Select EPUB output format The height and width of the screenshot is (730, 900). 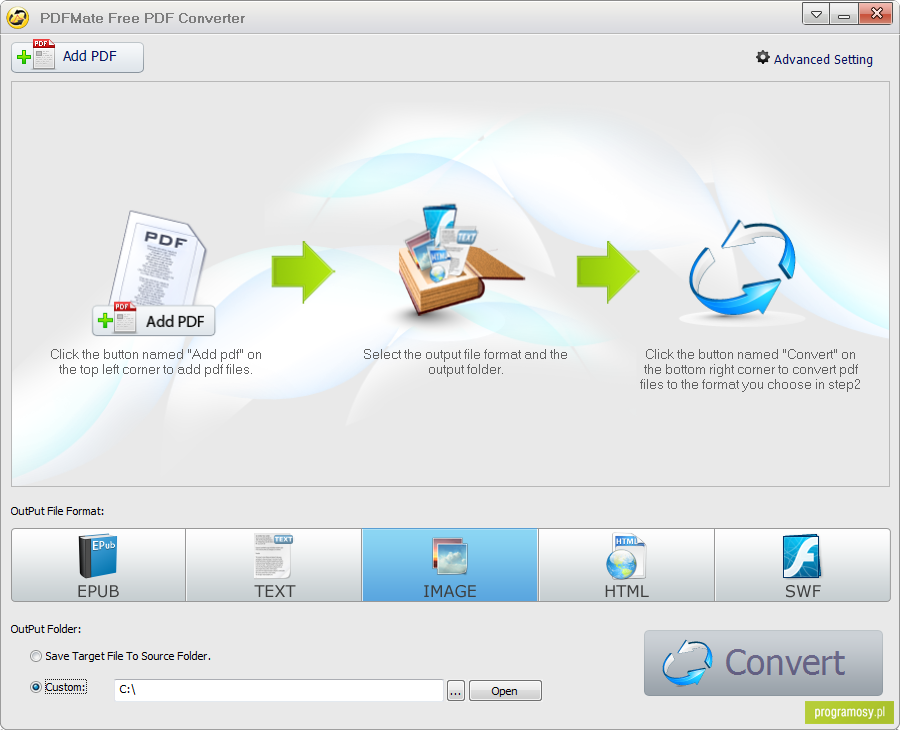coord(98,565)
